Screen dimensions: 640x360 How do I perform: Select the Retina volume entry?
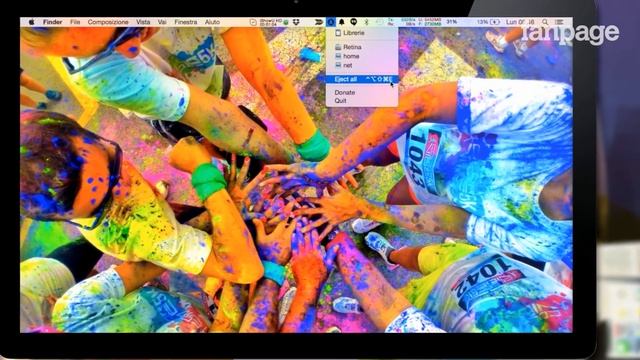click(x=362, y=47)
